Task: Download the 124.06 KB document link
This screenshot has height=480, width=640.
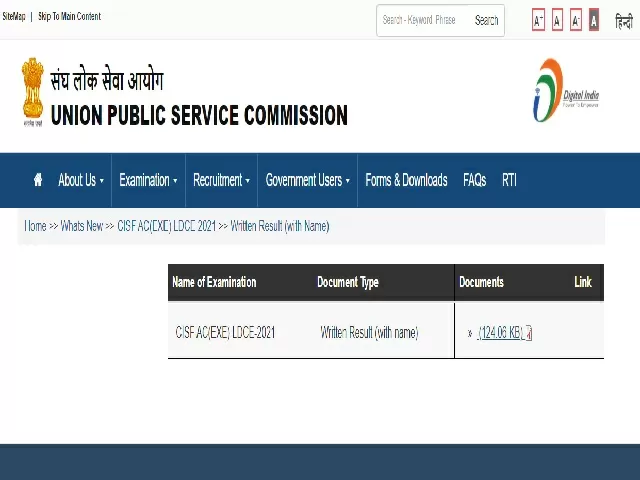Action: (500, 333)
